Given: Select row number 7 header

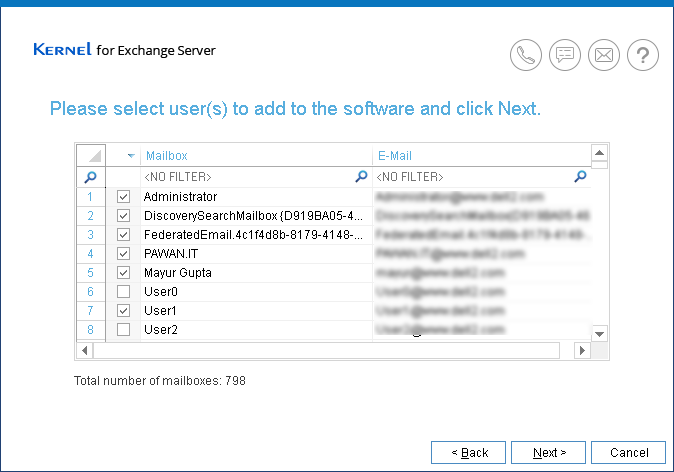Looking at the screenshot, I should pyautogui.click(x=91, y=310).
